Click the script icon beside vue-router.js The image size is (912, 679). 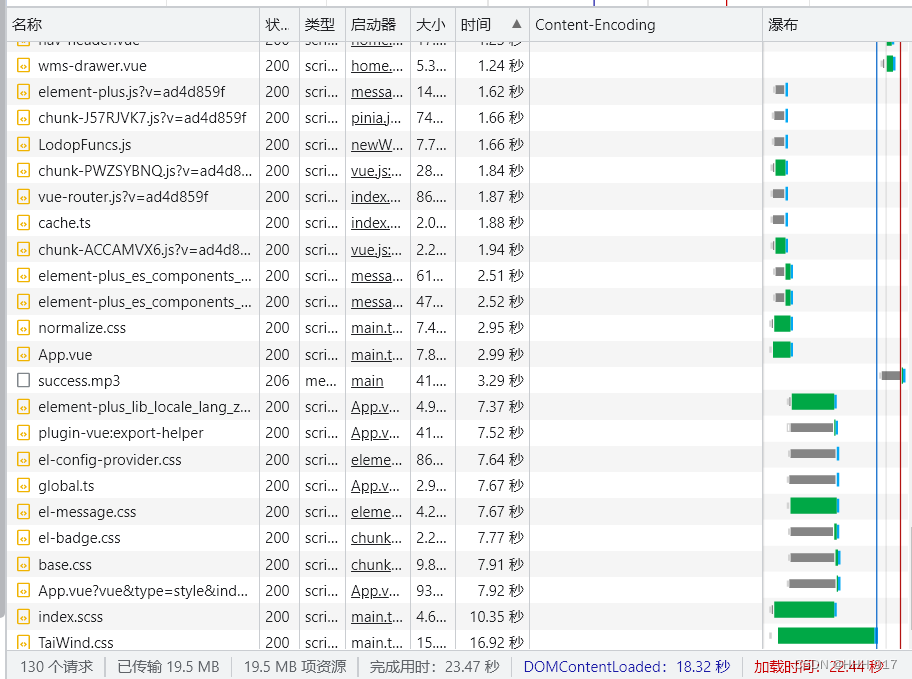coord(22,196)
